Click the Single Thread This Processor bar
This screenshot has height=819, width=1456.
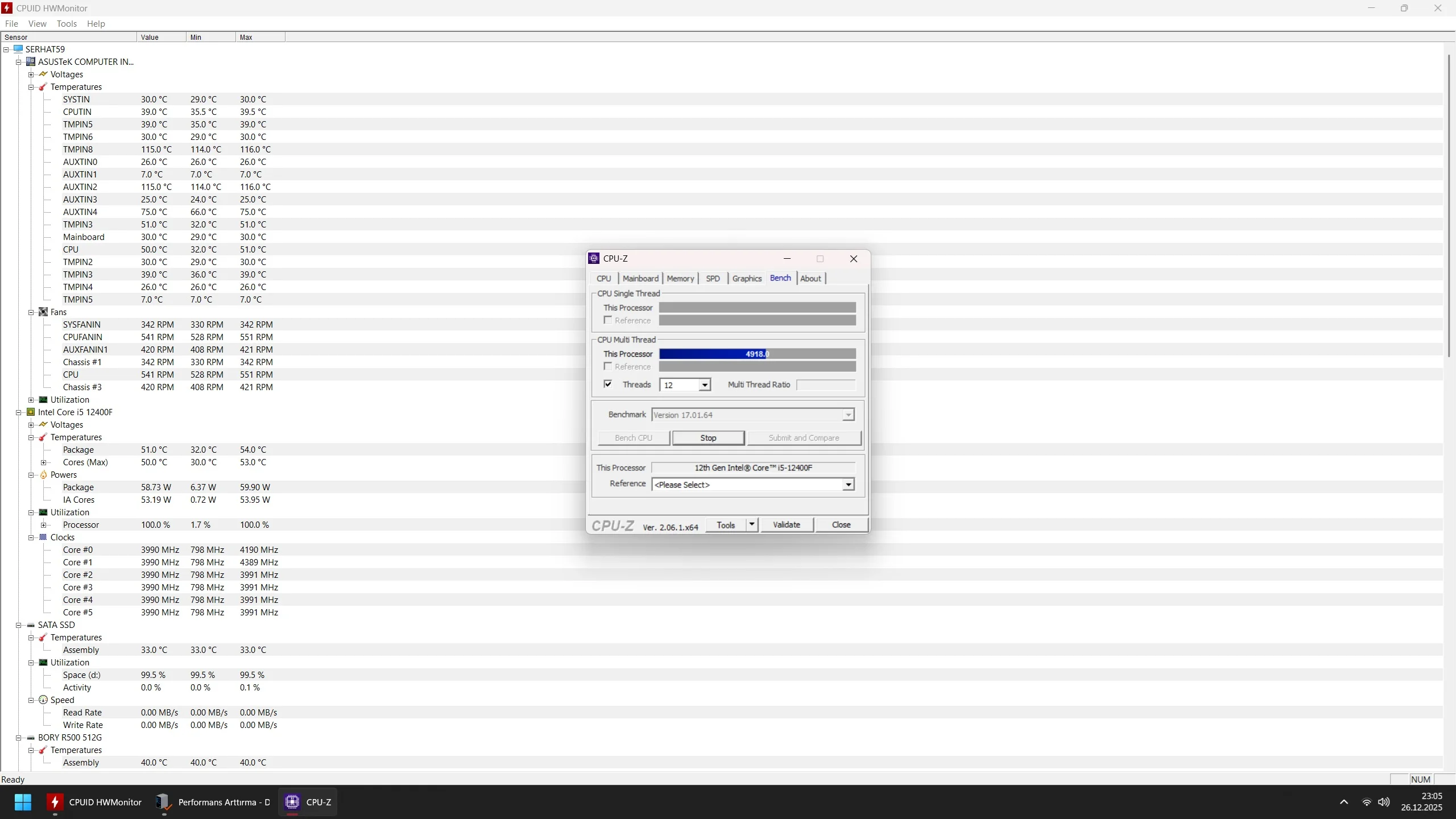click(x=758, y=308)
